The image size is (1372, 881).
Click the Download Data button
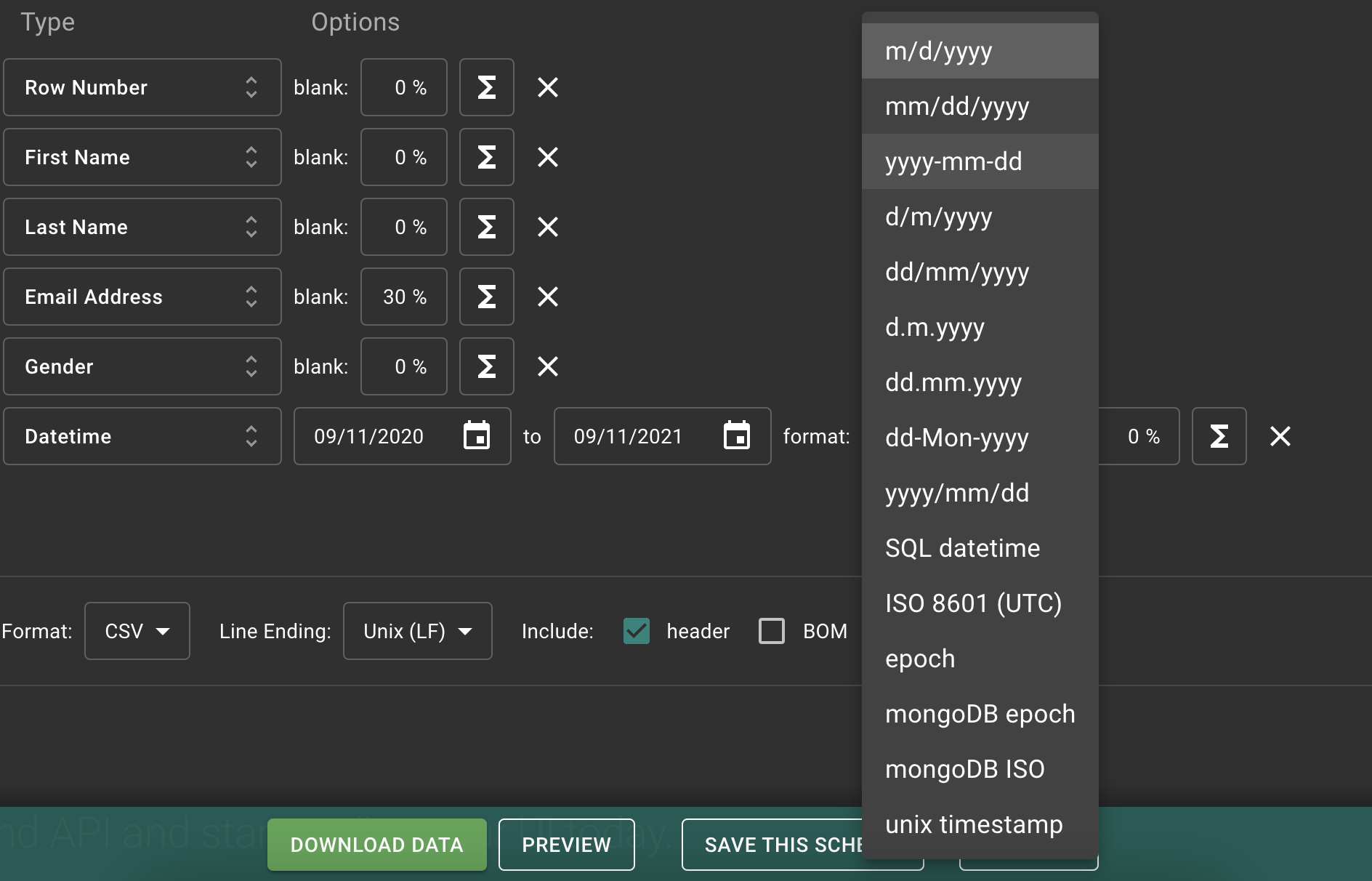coord(377,845)
